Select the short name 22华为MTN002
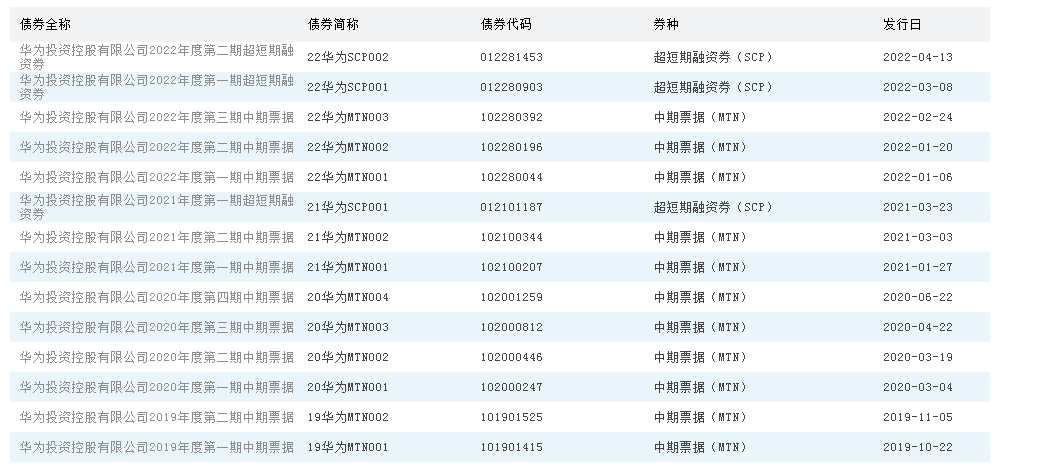This screenshot has width=1046, height=468. point(347,147)
